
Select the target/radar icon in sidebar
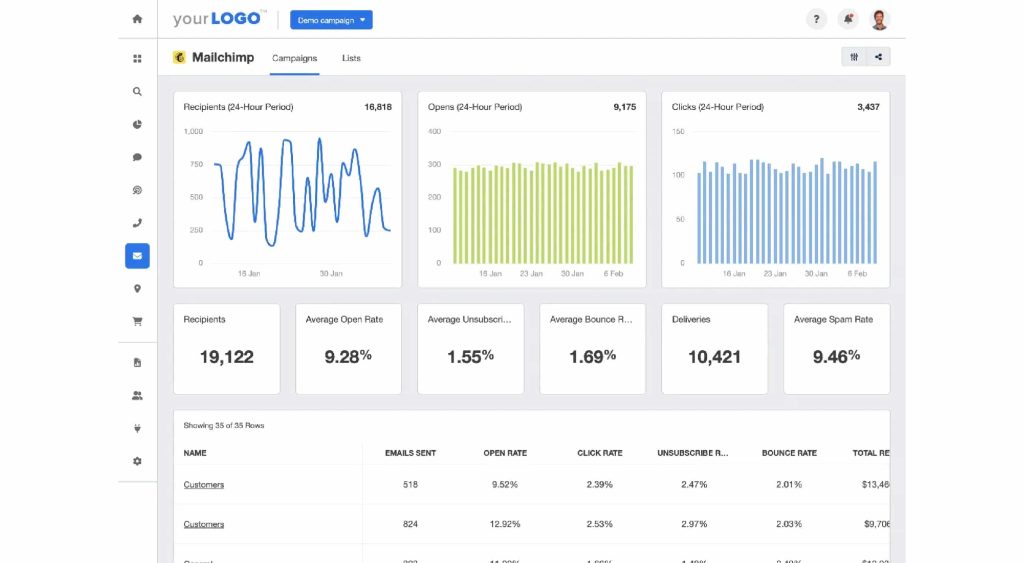(137, 190)
